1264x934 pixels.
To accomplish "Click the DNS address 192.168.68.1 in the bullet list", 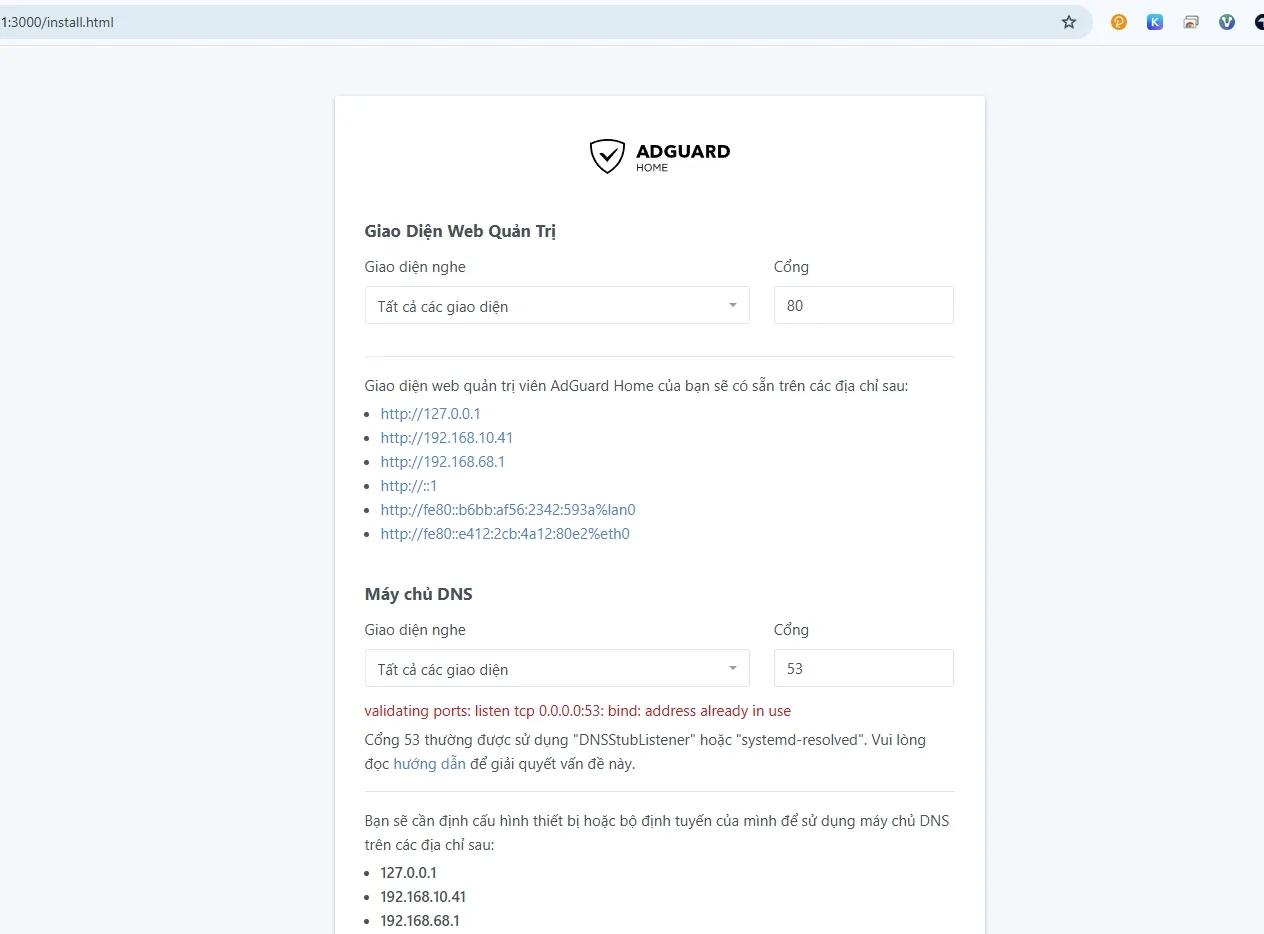I will point(420,920).
